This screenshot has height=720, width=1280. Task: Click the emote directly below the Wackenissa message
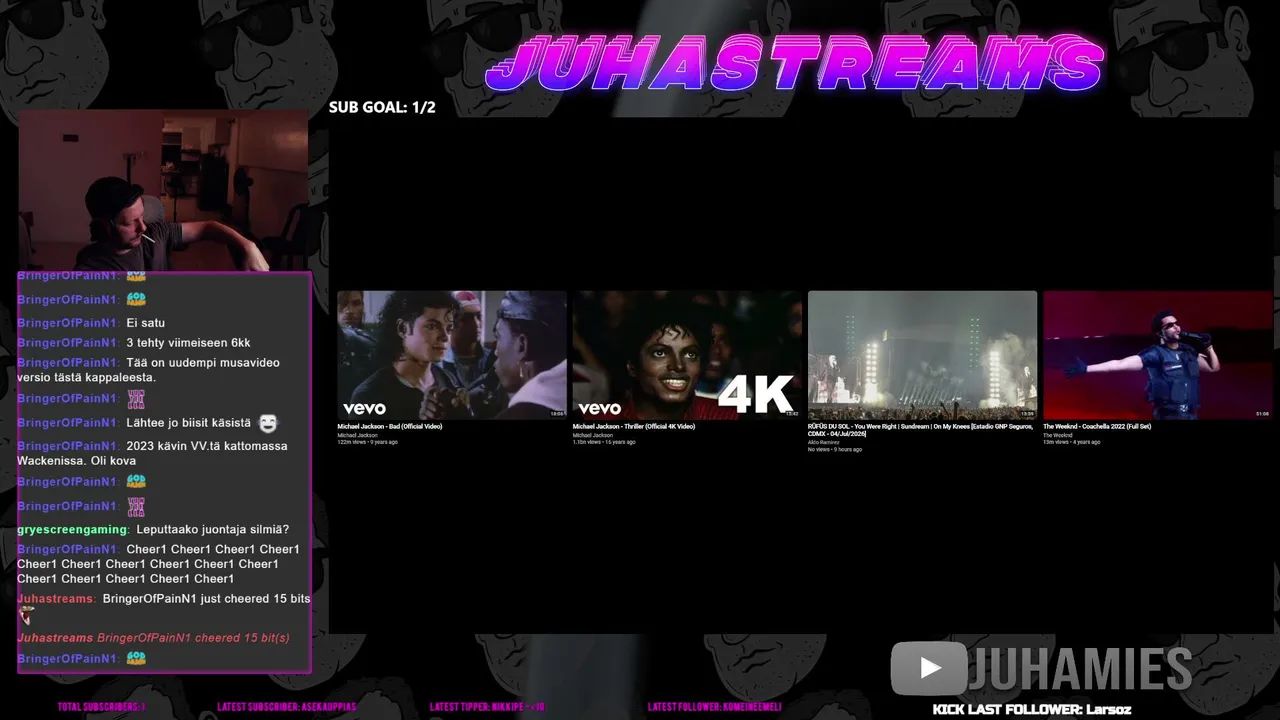point(136,482)
